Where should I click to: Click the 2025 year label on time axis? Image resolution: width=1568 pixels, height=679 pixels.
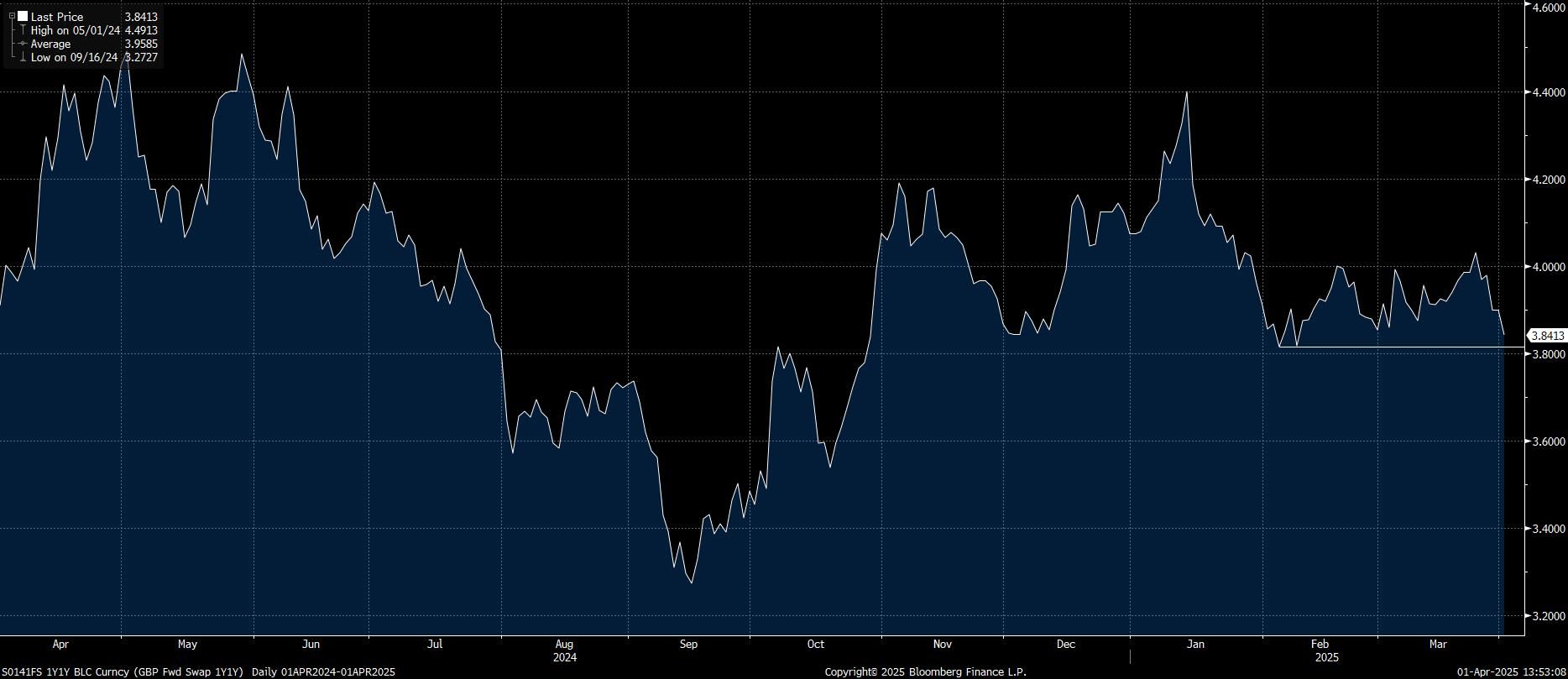coord(1326,657)
